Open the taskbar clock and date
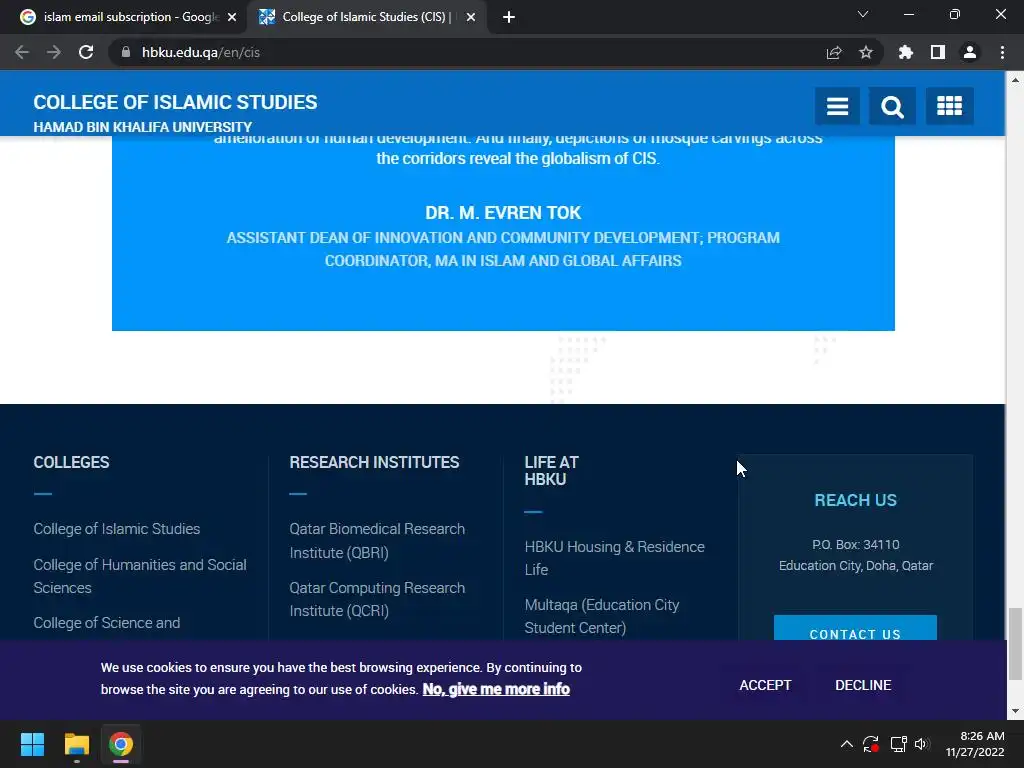Image resolution: width=1024 pixels, height=768 pixels. [x=975, y=744]
